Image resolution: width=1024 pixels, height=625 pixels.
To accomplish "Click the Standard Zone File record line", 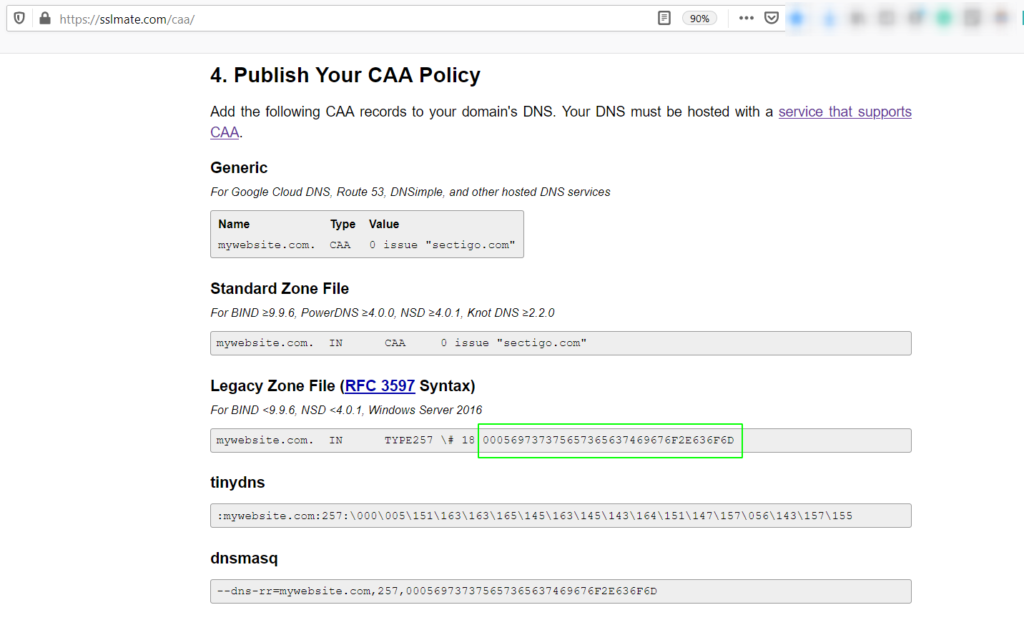I will pyautogui.click(x=400, y=343).
